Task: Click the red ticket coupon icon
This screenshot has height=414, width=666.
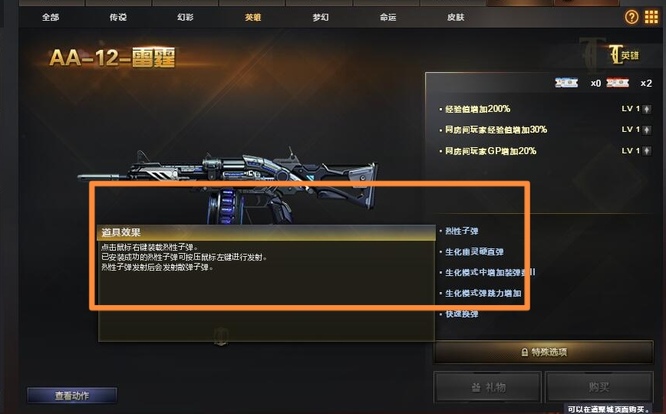Action: 618,83
